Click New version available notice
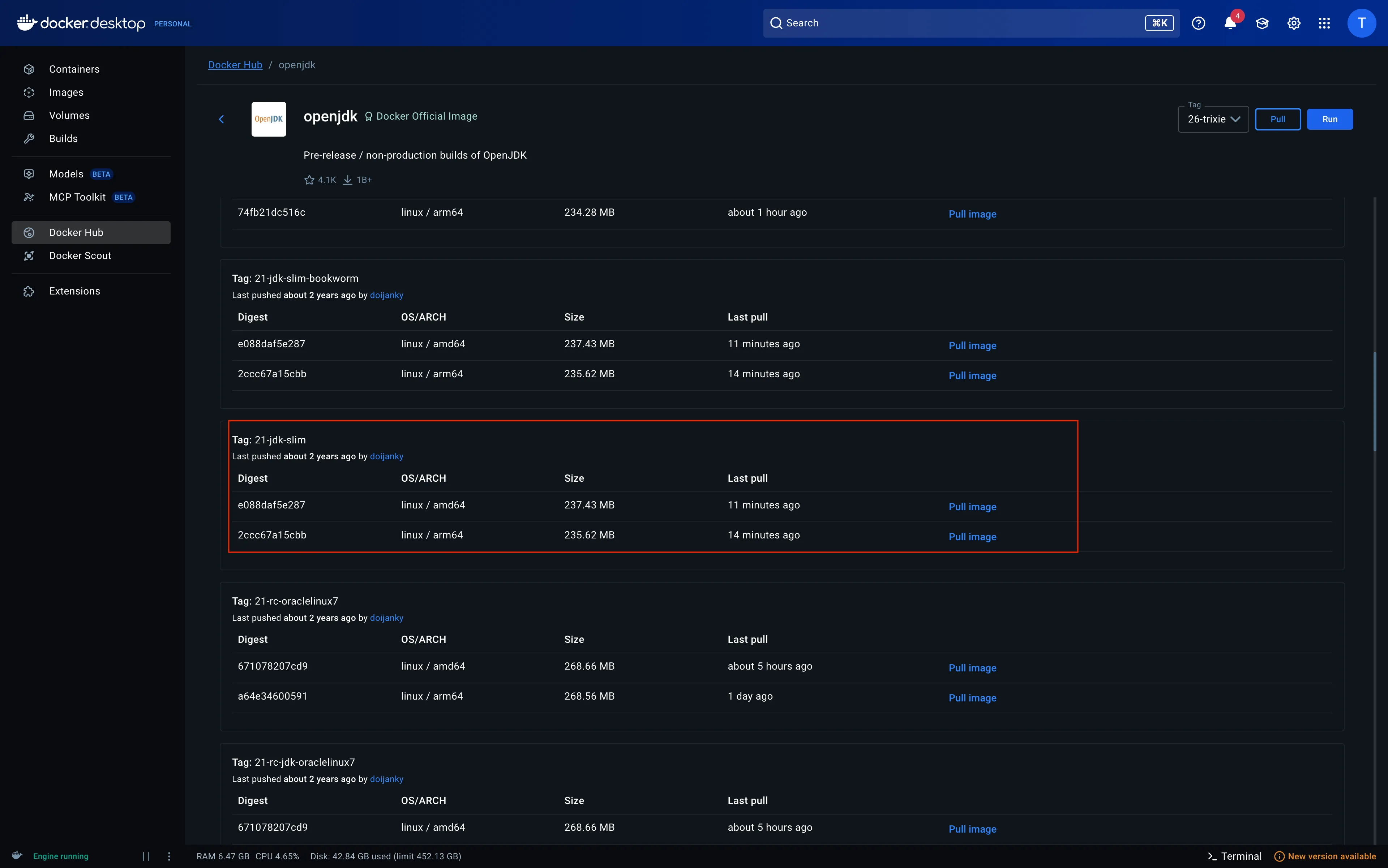Viewport: 1388px width, 868px height. point(1325,856)
